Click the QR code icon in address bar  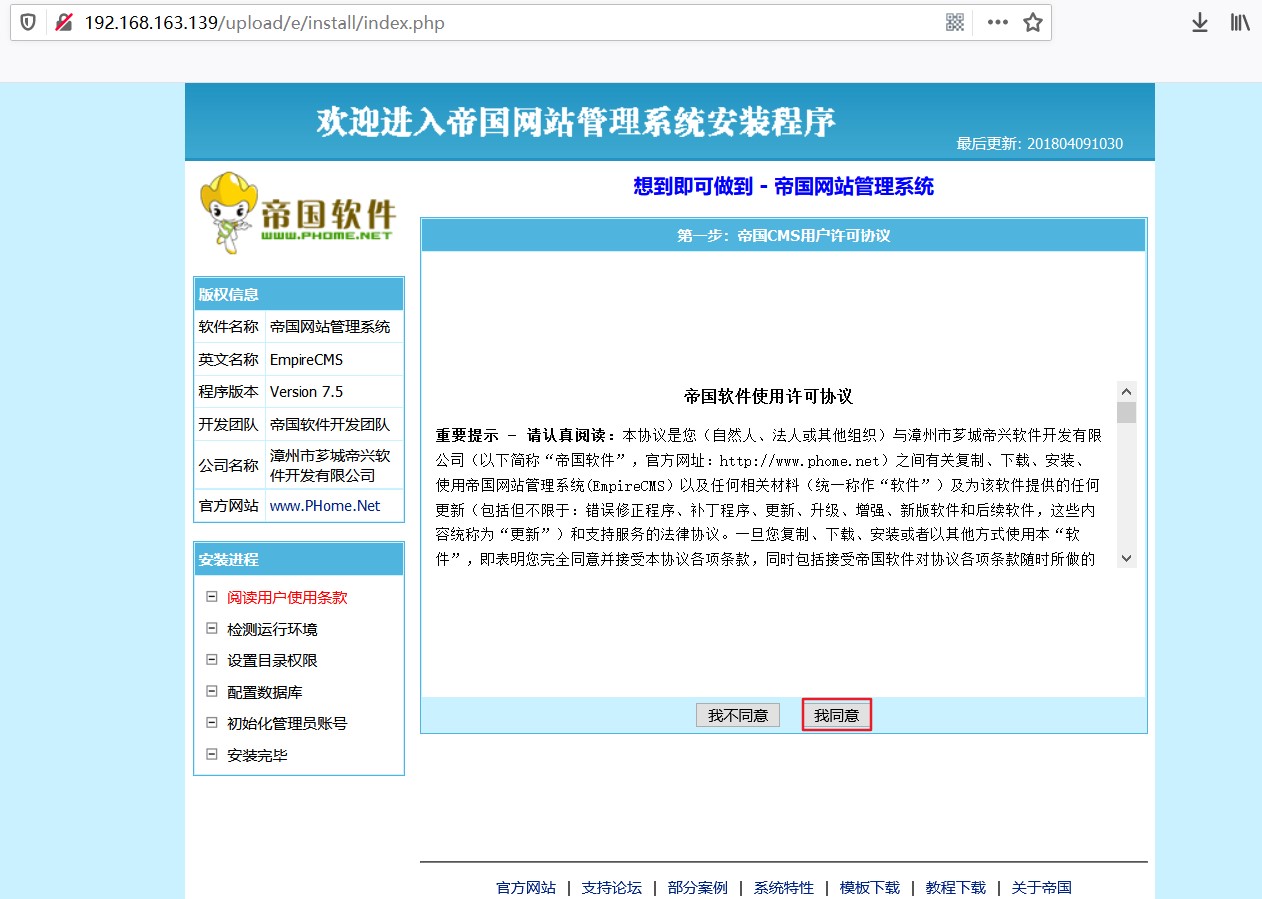pyautogui.click(x=955, y=22)
